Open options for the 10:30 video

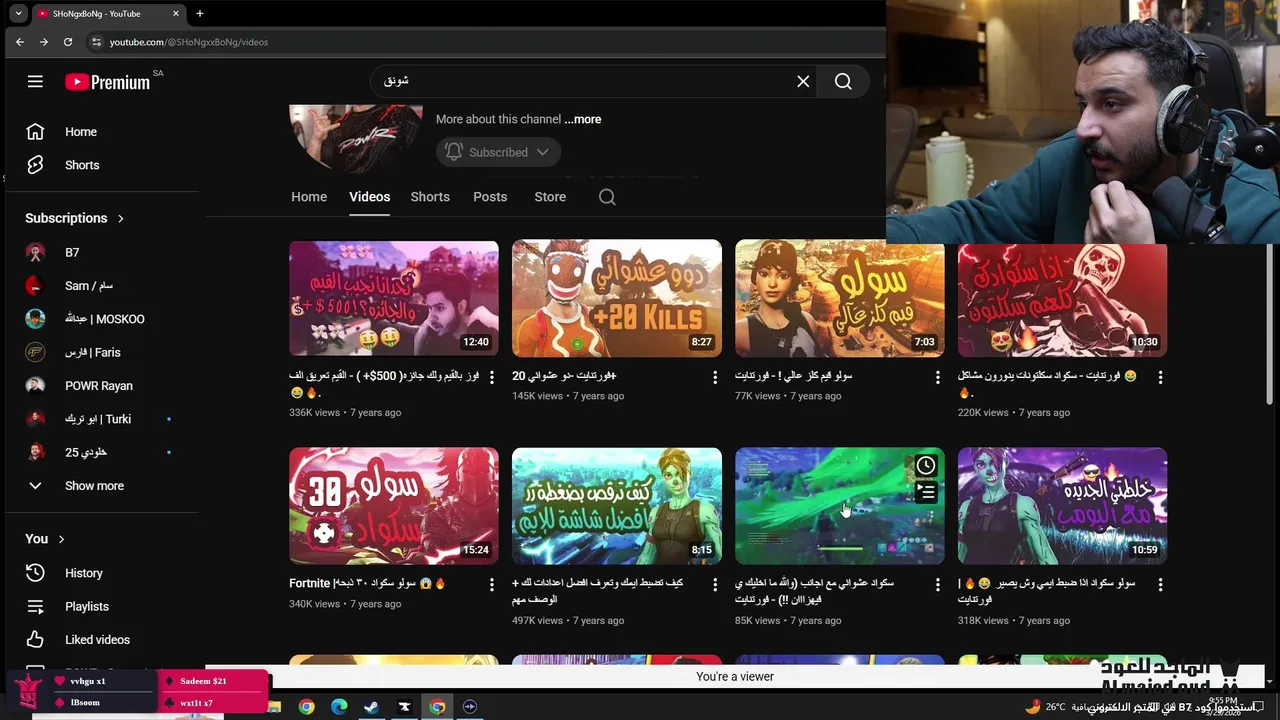pyautogui.click(x=1160, y=377)
